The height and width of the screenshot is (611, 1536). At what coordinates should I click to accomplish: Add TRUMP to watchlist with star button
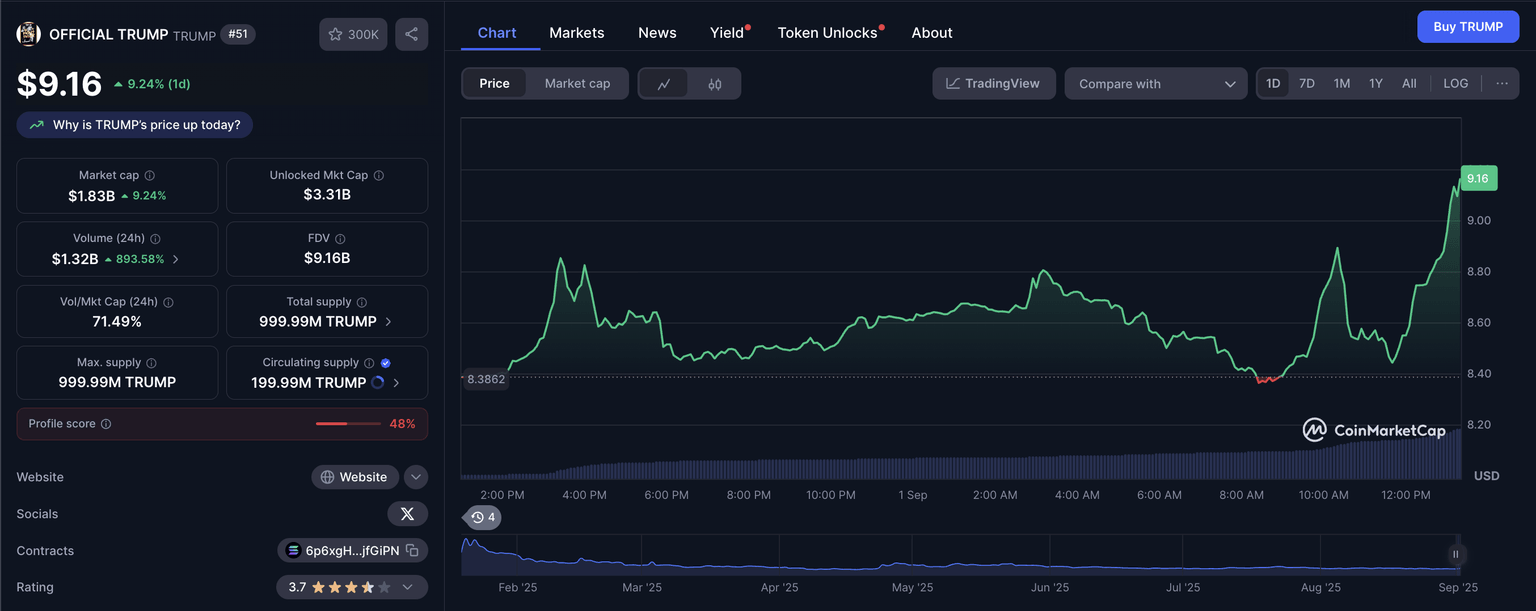click(x=353, y=34)
